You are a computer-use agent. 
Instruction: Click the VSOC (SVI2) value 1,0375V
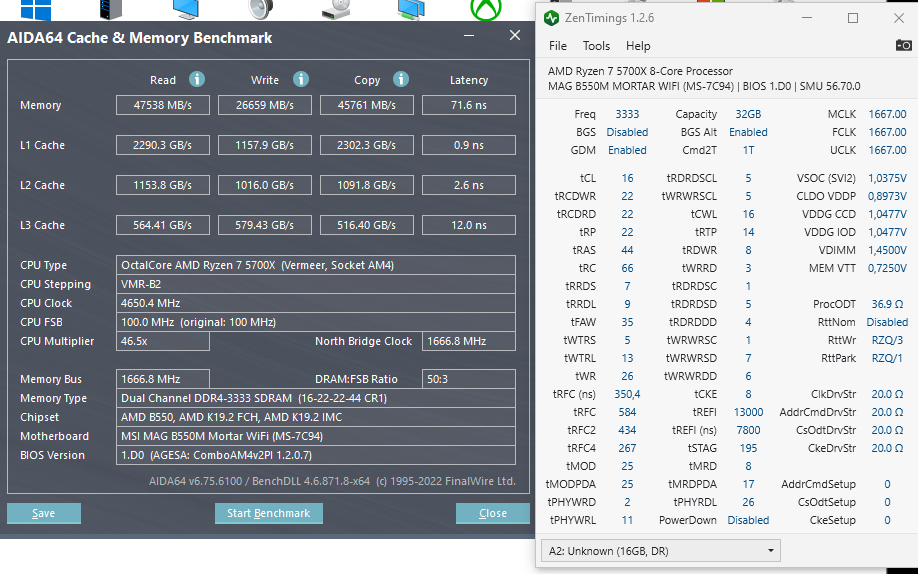click(887, 178)
